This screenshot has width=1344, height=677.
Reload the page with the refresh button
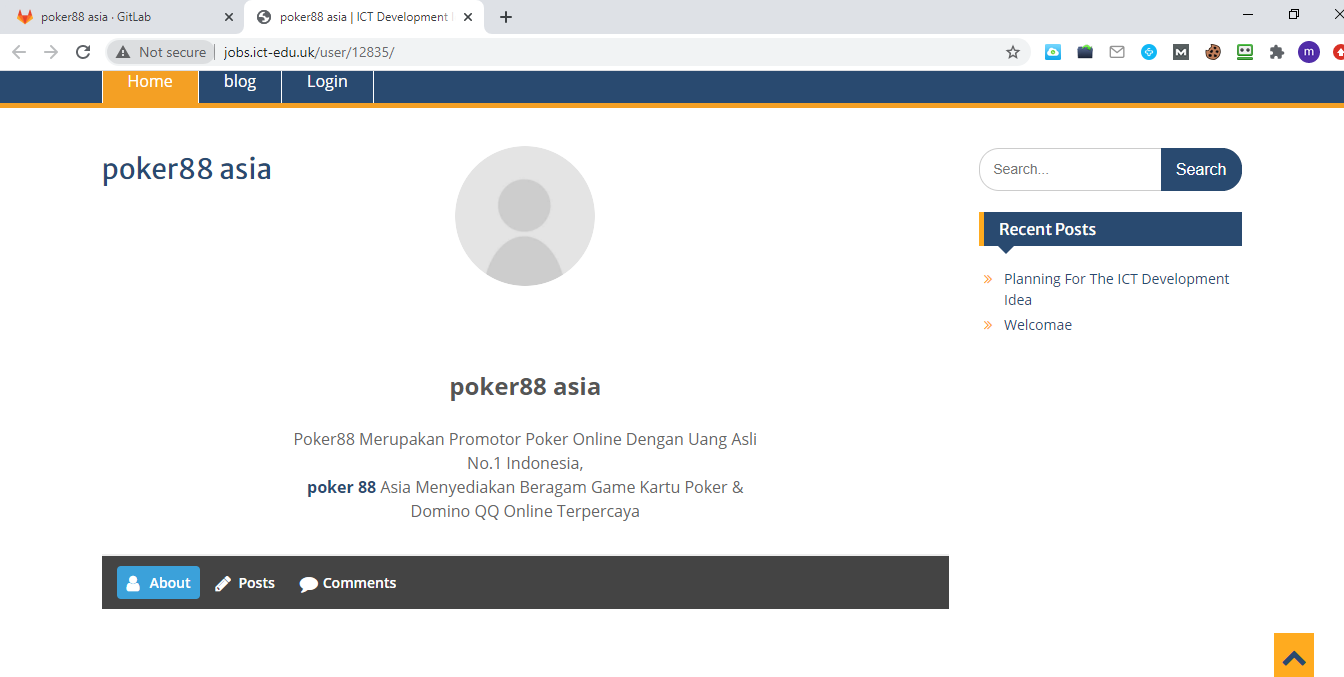pyautogui.click(x=83, y=52)
